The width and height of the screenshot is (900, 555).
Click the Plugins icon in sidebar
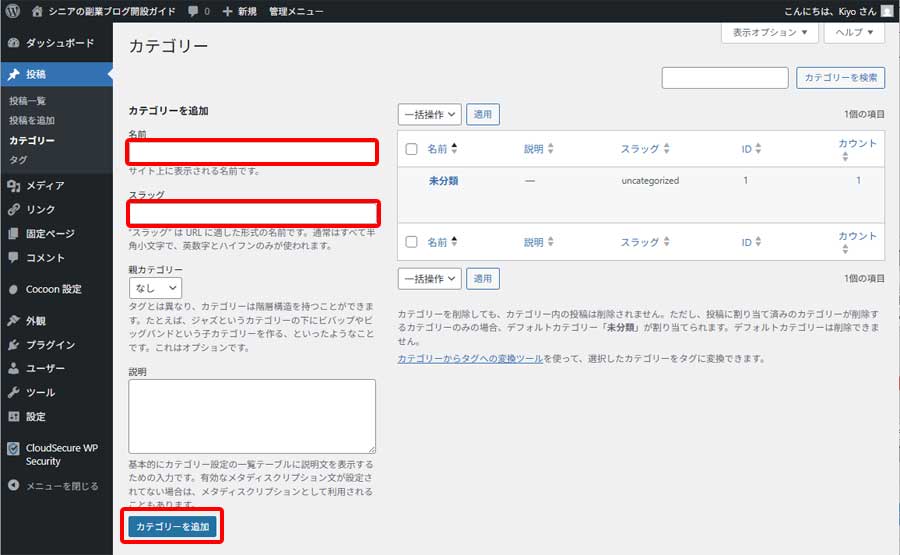click(13, 345)
